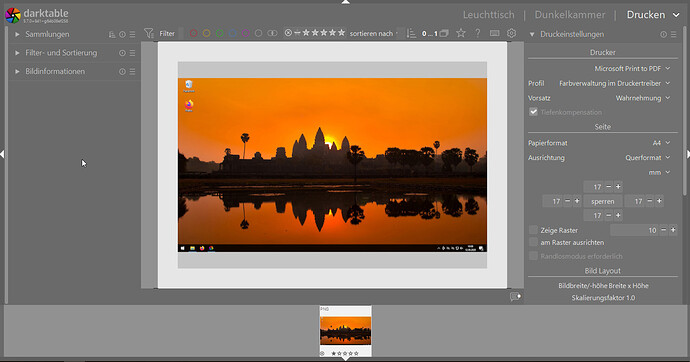Collapse the bottom filmstrip panel arrow
This screenshot has width=690, height=362.
click(x=345, y=359)
